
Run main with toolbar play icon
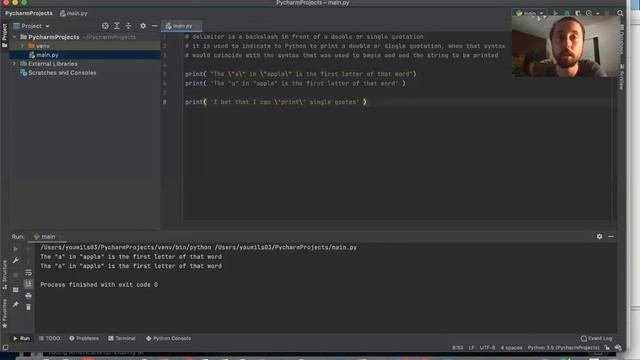(555, 13)
